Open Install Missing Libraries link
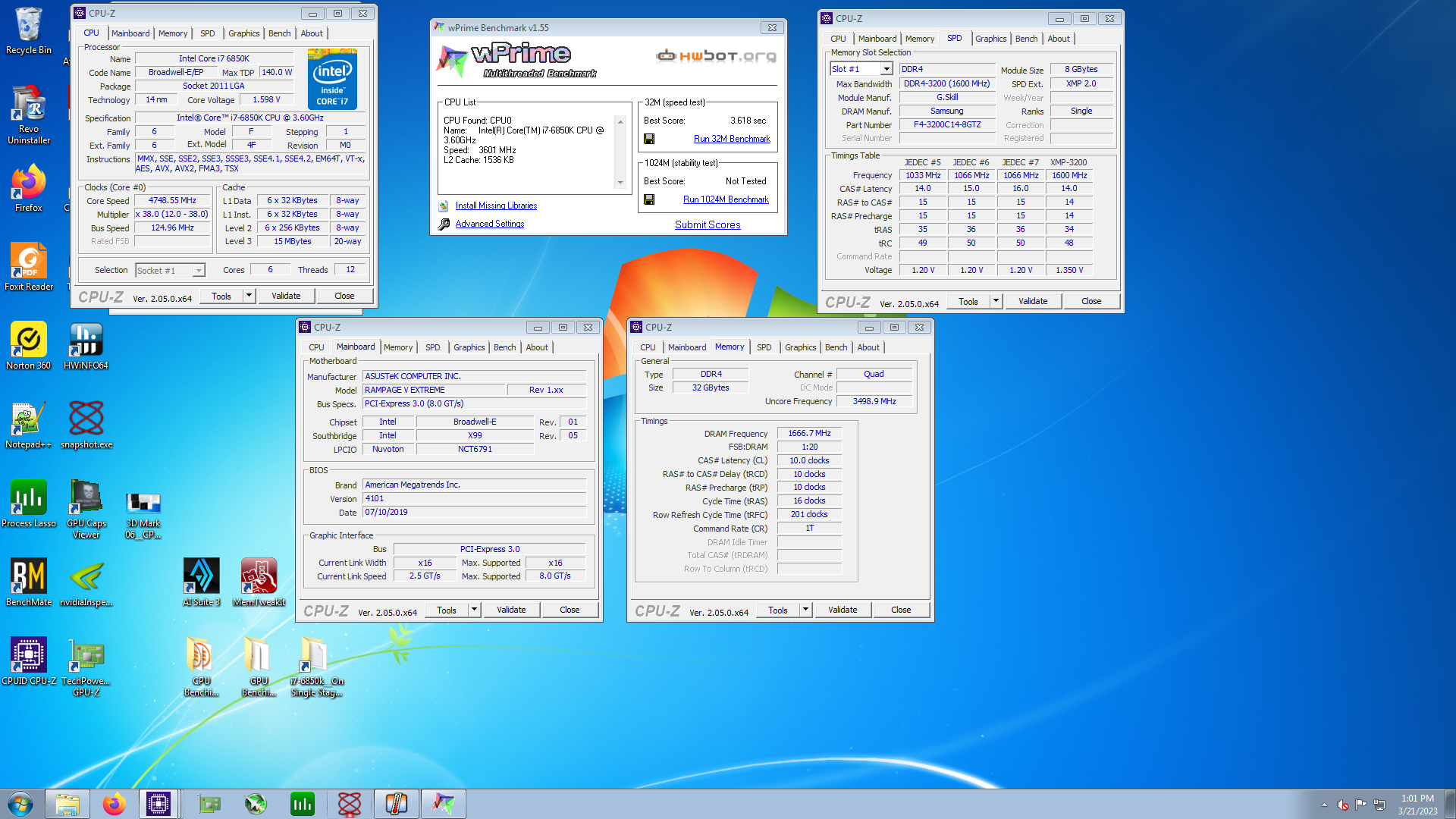Screen dimensions: 1456x819 pos(496,206)
